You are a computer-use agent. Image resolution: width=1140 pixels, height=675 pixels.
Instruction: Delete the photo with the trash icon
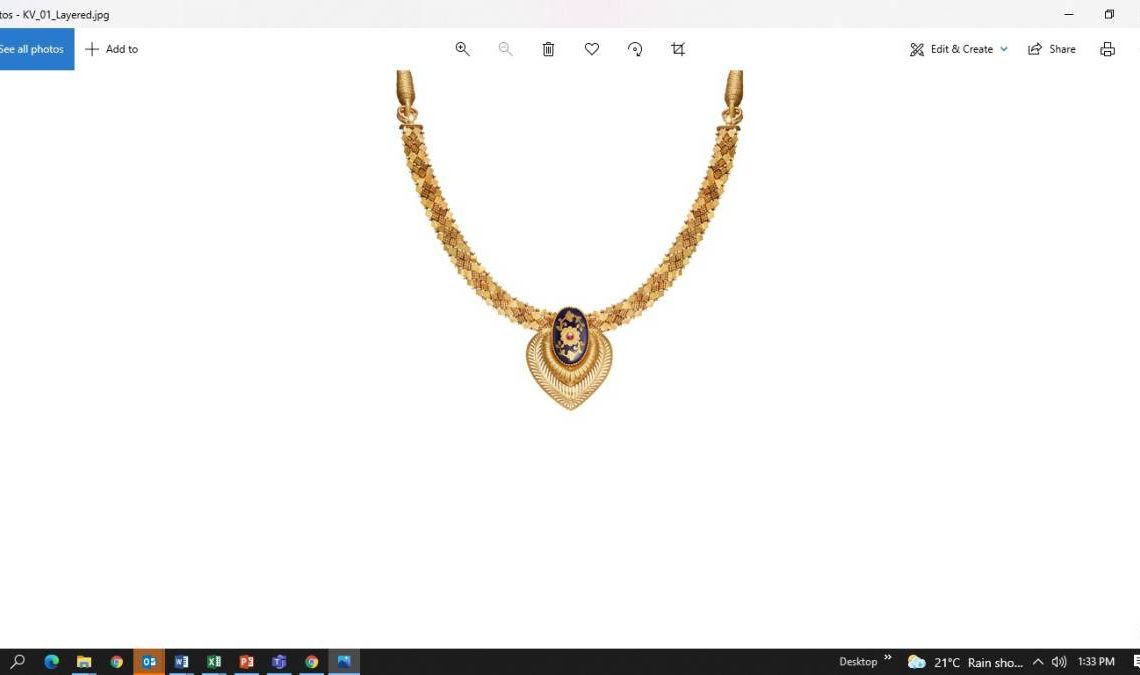pos(548,49)
